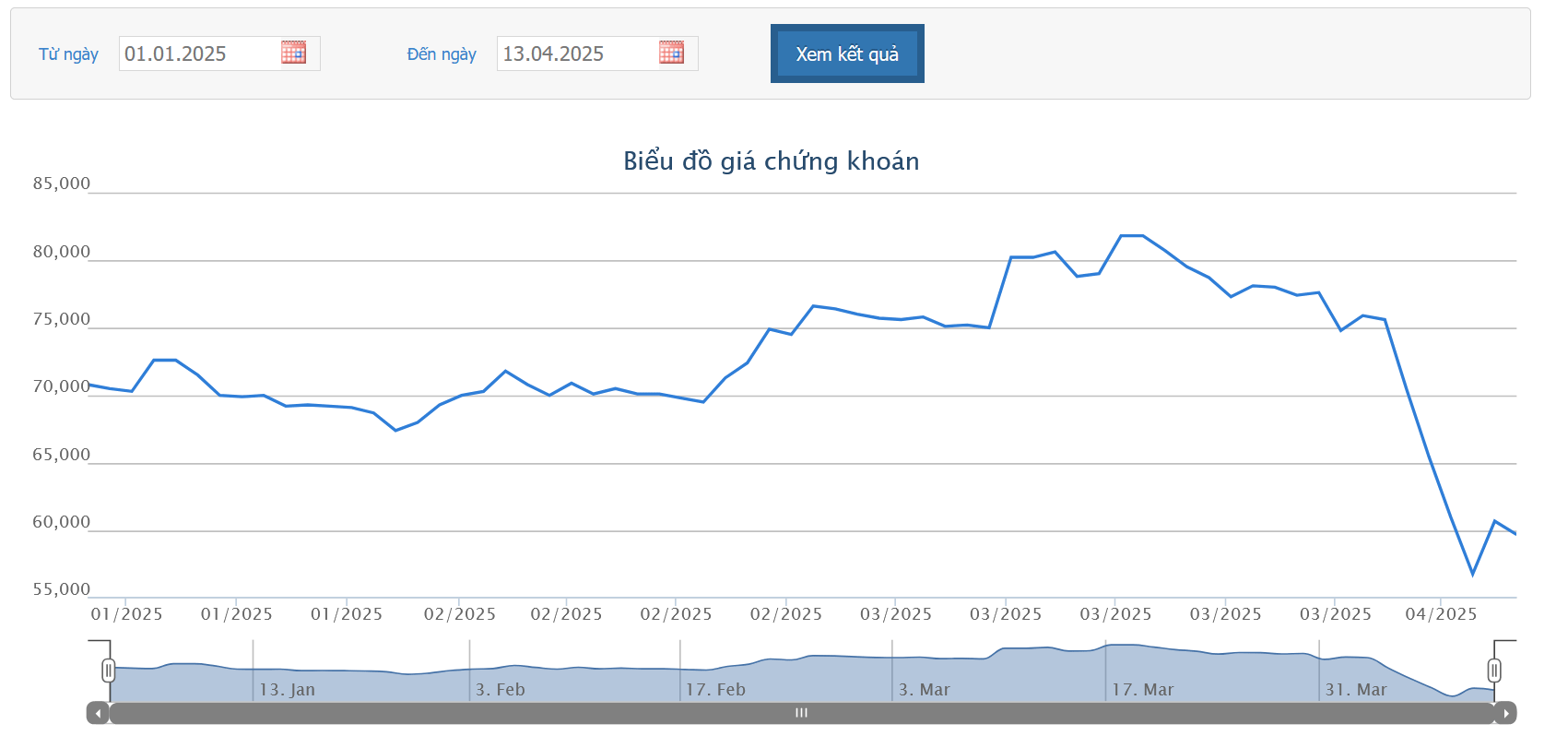Image resolution: width=1568 pixels, height=736 pixels.
Task: Click the 60,000 y-axis label
Action: coord(62,522)
